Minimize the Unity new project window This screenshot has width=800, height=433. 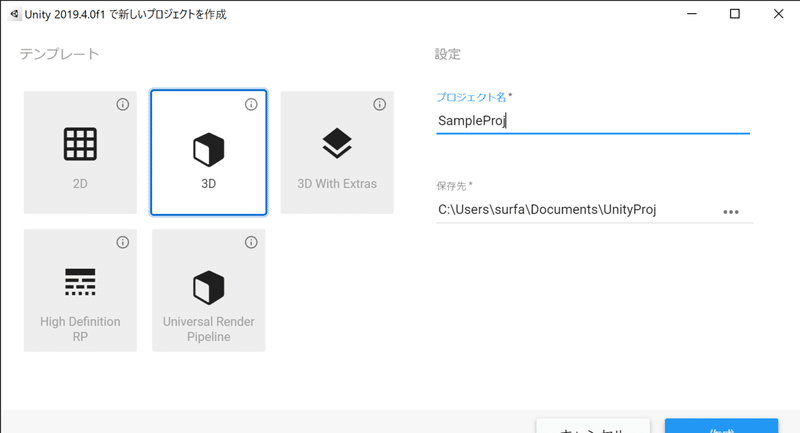(692, 14)
